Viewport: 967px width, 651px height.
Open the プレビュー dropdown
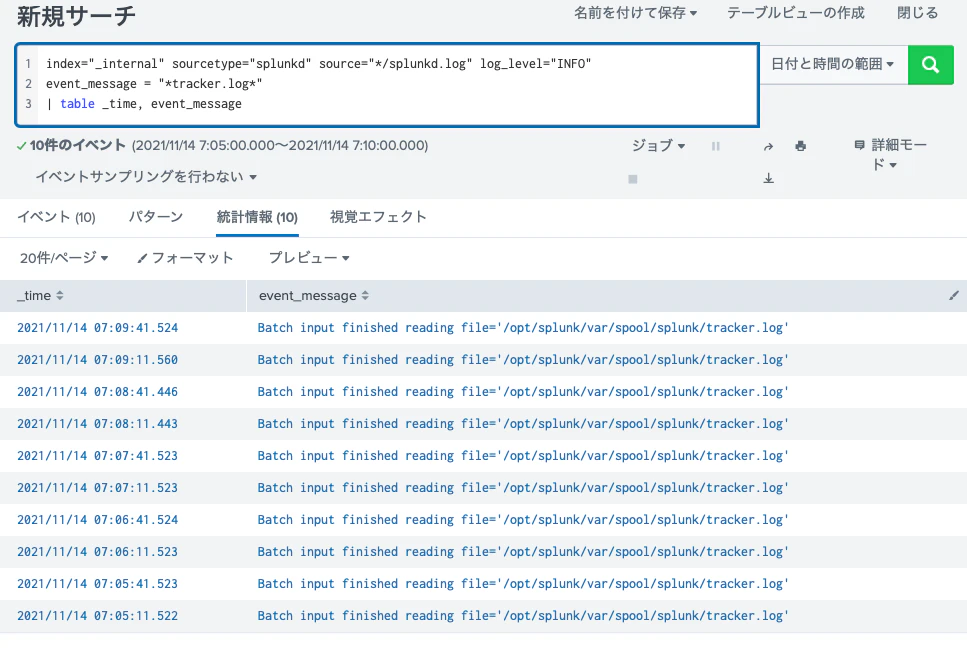pyautogui.click(x=309, y=258)
